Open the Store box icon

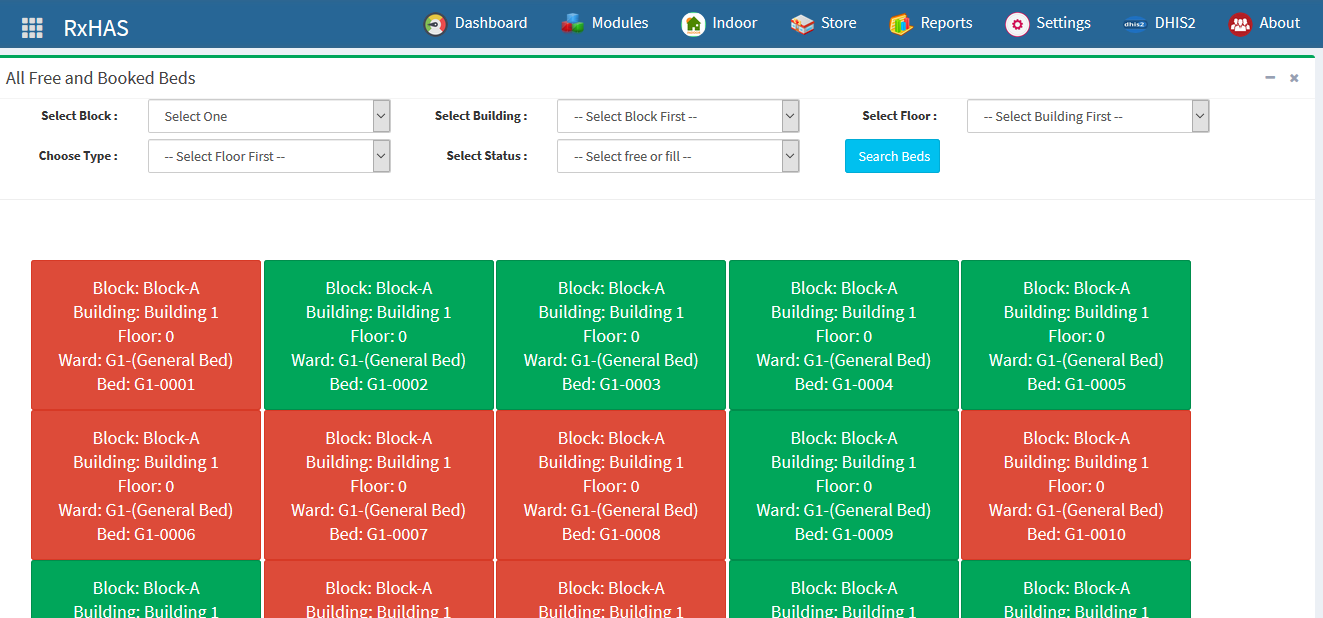(802, 24)
